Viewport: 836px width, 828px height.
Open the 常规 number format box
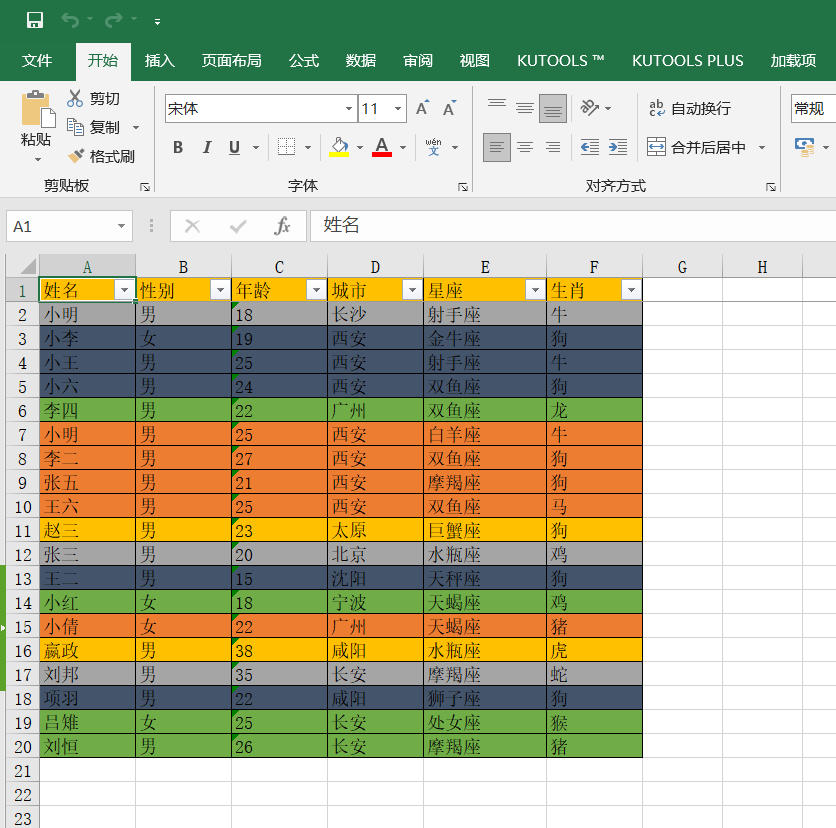pyautogui.click(x=814, y=108)
